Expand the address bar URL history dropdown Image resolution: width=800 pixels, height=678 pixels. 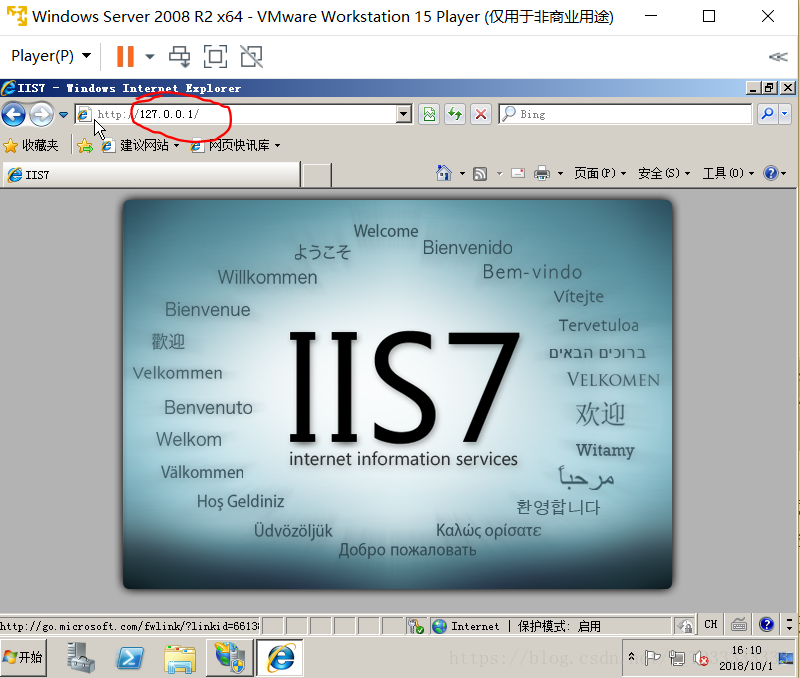tap(404, 114)
